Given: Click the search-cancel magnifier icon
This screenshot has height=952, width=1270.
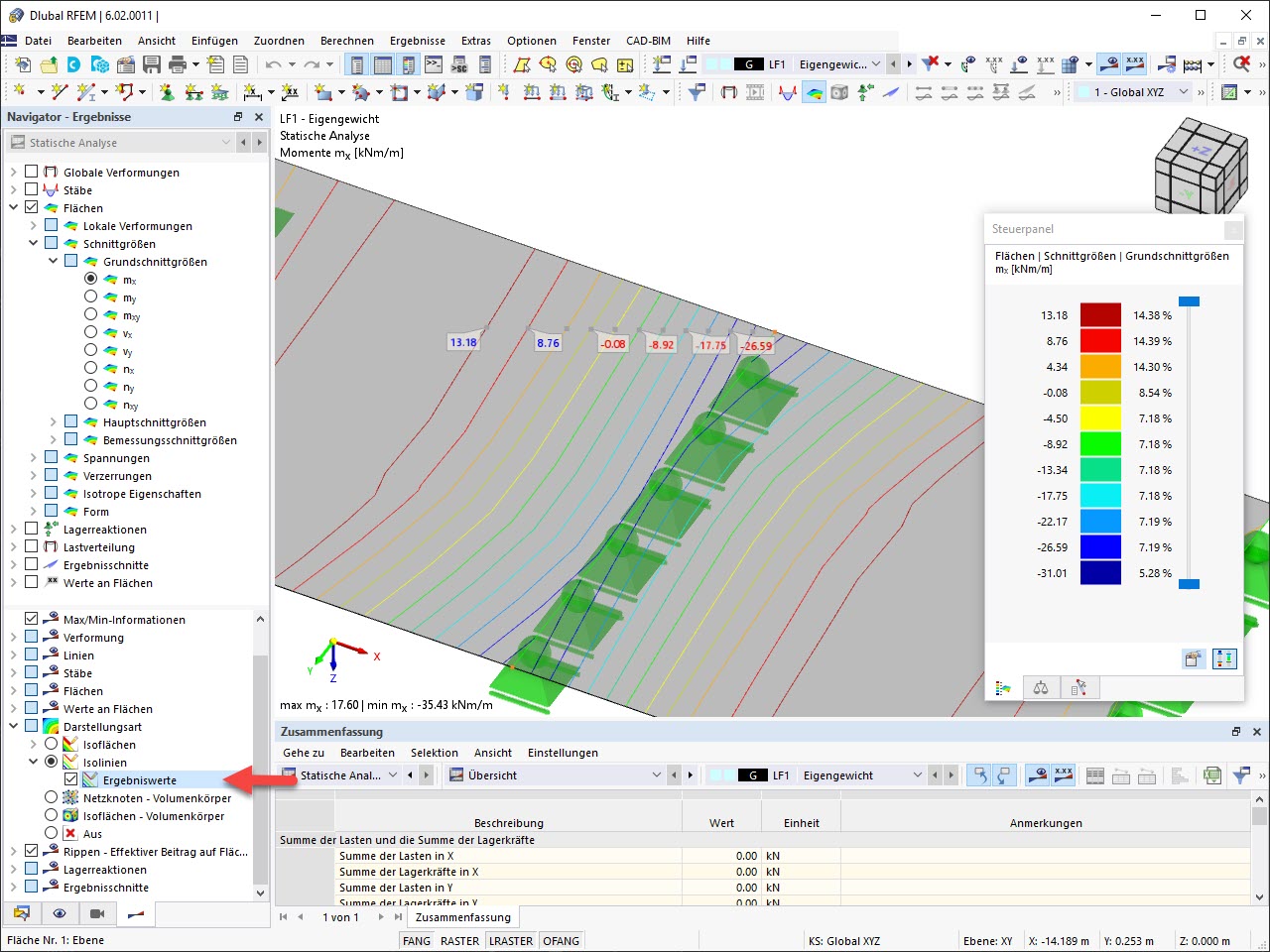Looking at the screenshot, I should click(x=1240, y=64).
